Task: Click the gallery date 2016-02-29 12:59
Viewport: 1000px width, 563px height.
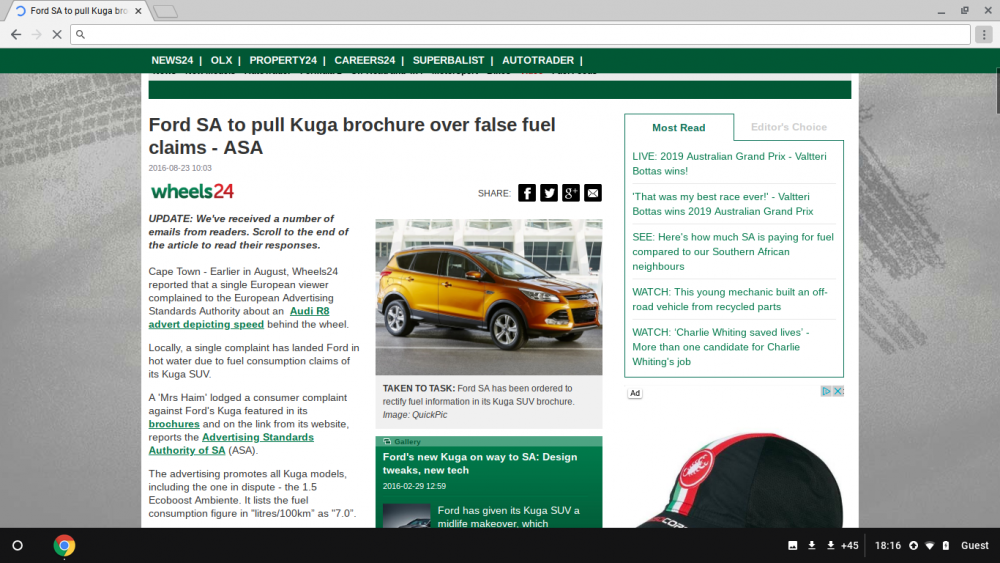Action: pyautogui.click(x=415, y=486)
